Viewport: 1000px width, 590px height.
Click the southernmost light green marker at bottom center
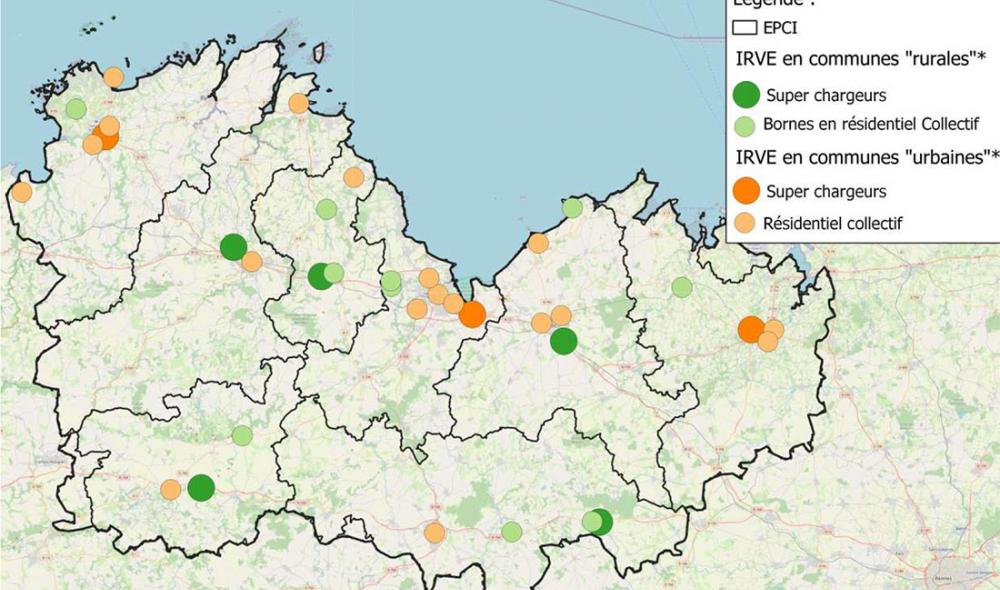(511, 531)
